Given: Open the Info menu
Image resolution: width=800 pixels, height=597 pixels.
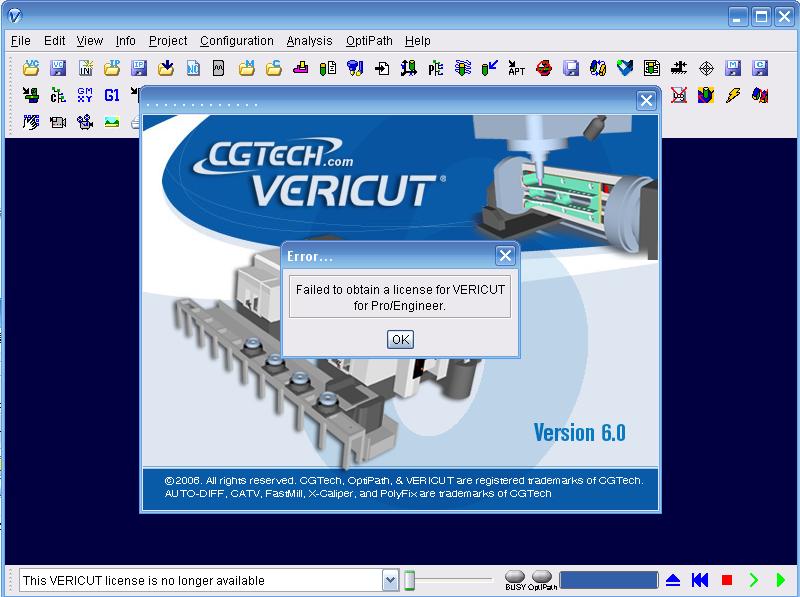Looking at the screenshot, I should pyautogui.click(x=126, y=41).
